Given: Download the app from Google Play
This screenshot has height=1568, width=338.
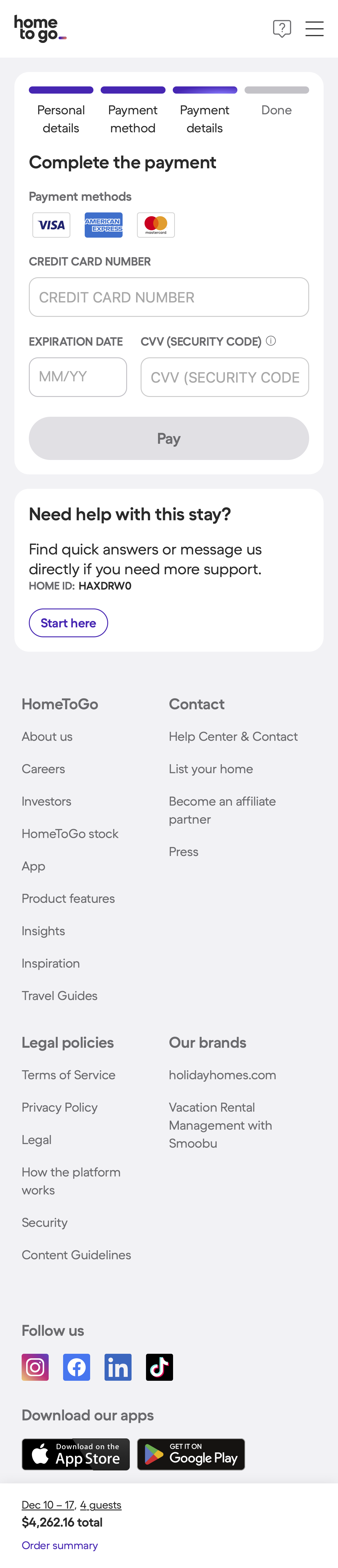Looking at the screenshot, I should click(191, 1454).
